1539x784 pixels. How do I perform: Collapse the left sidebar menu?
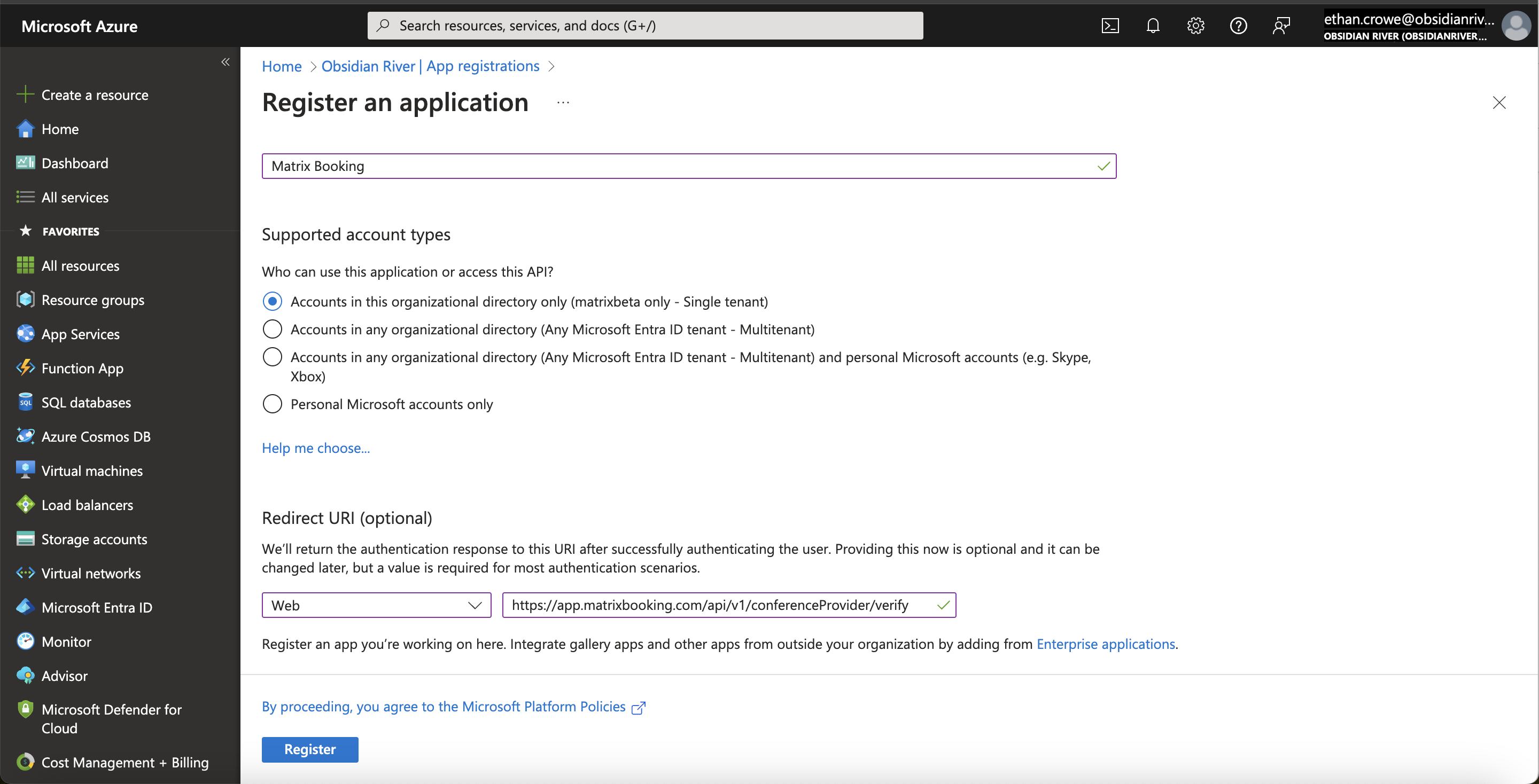[x=225, y=62]
